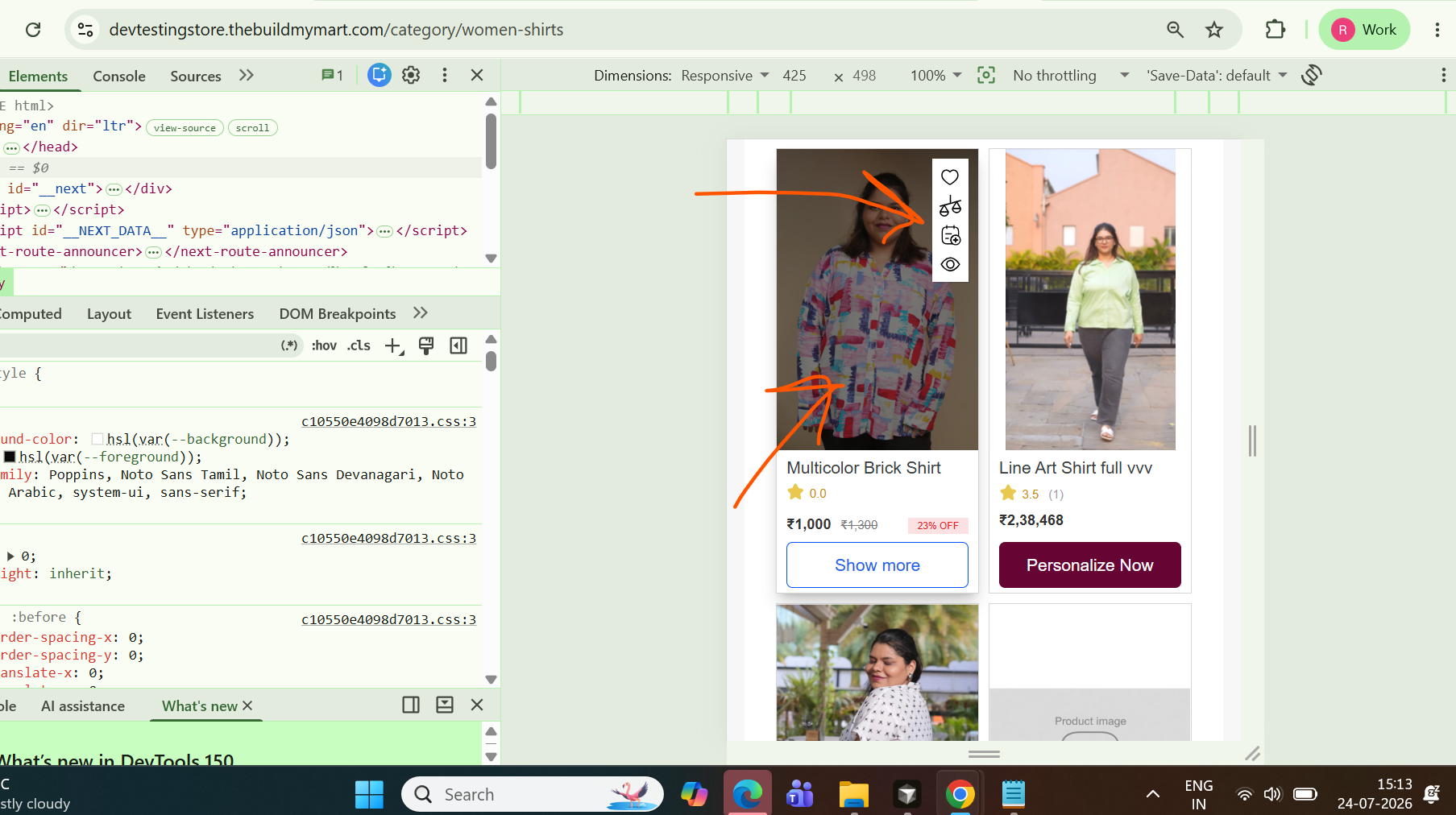Screen dimensions: 1456x815
Task: Click the black --foreground color swatch
Action: tap(10, 457)
